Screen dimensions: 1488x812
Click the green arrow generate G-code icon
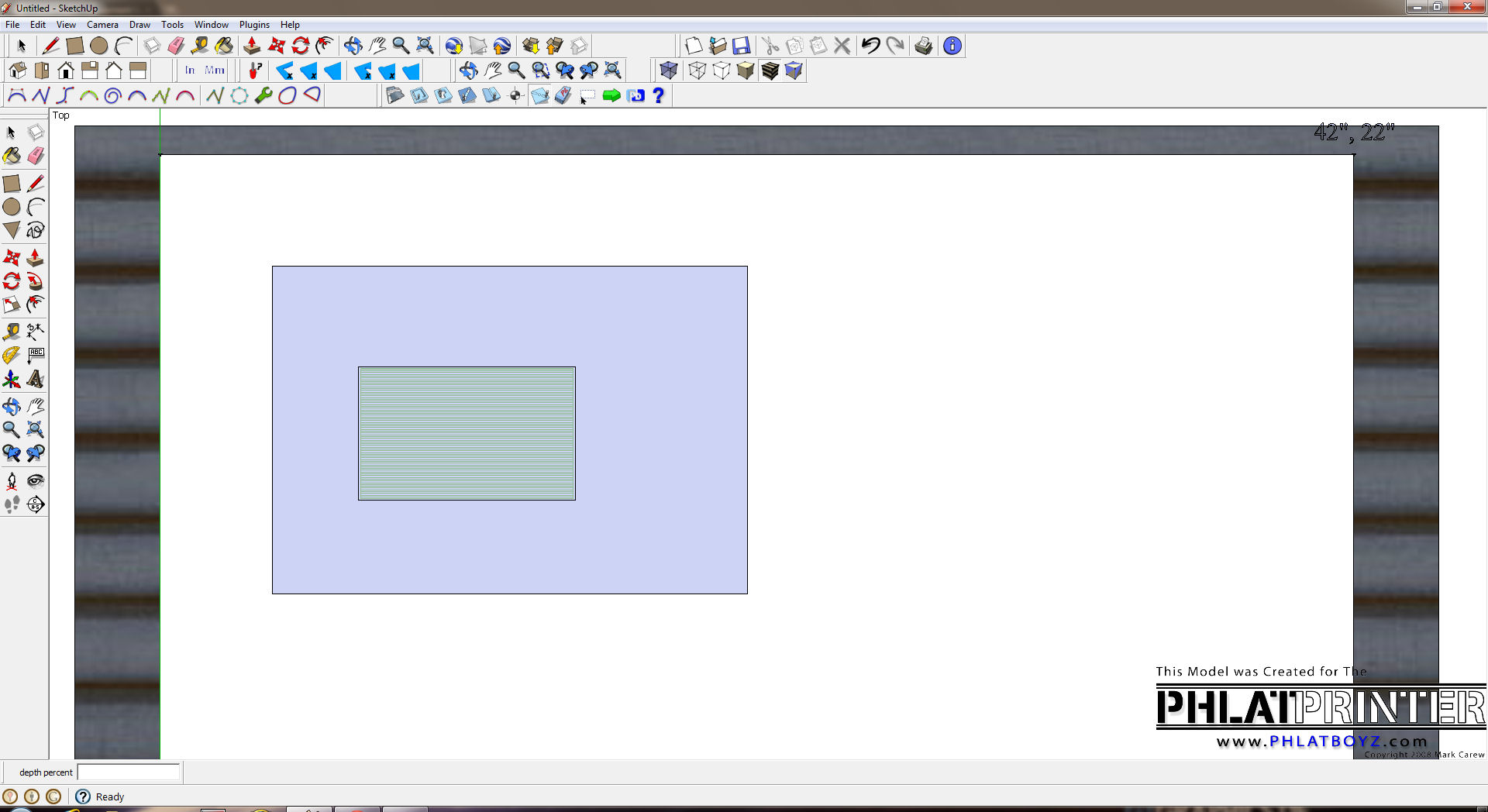[611, 95]
